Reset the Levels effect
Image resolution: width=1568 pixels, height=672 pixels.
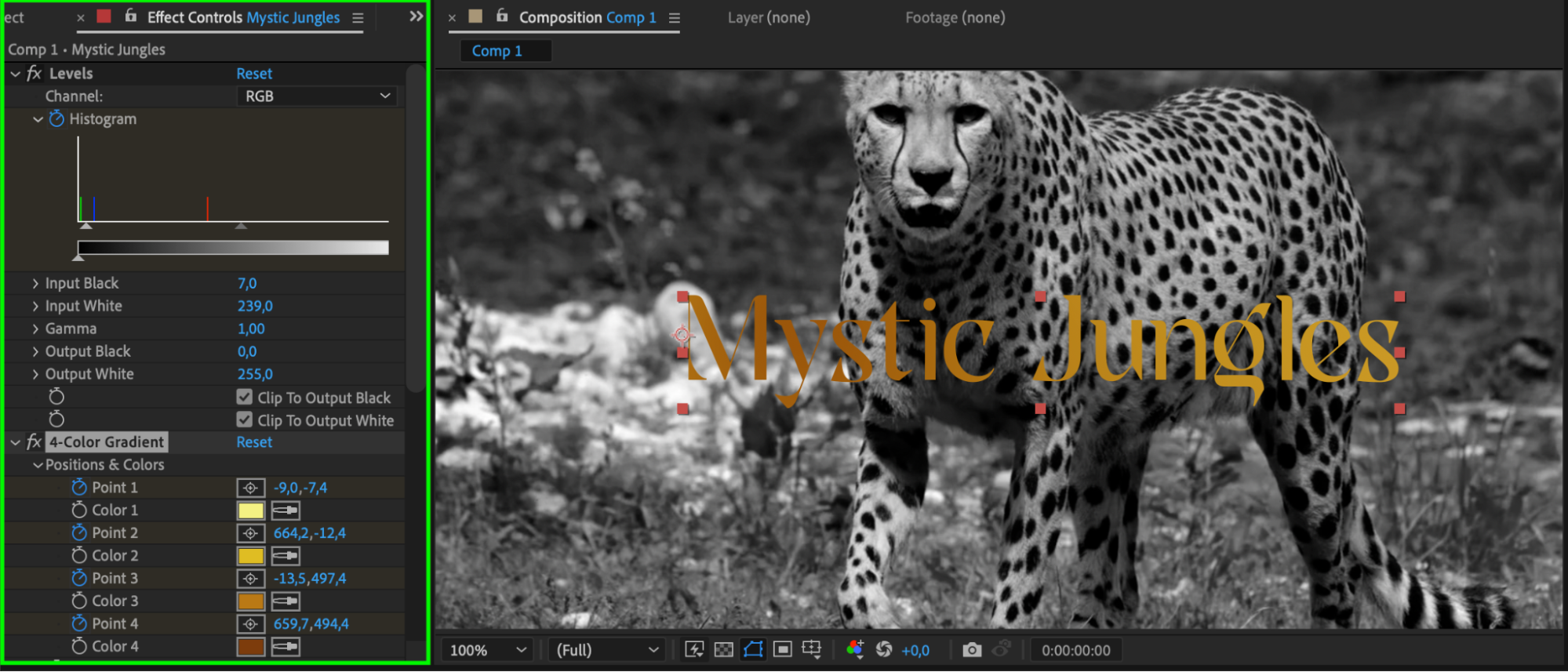[x=254, y=74]
